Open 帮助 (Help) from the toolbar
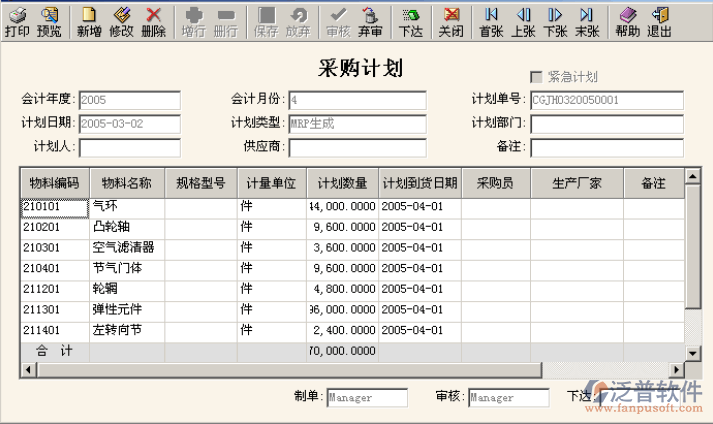The width and height of the screenshot is (713, 424). [x=627, y=21]
